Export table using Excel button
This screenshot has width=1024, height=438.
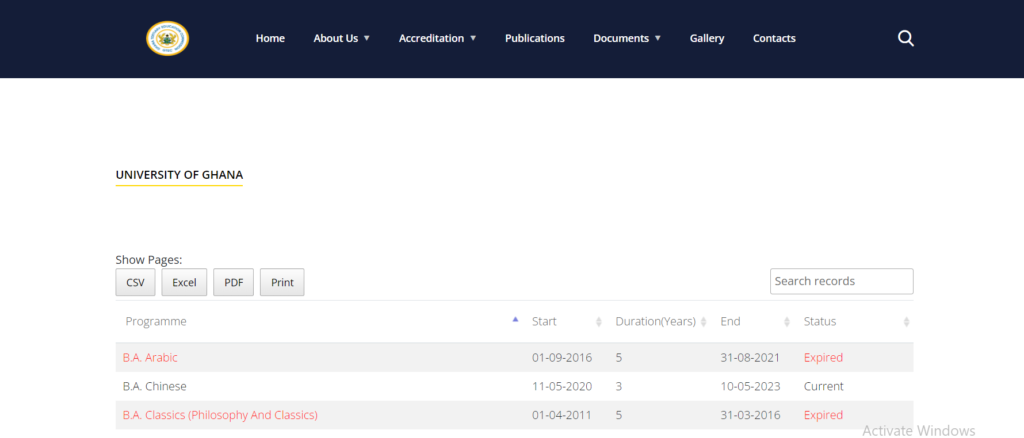click(x=184, y=282)
